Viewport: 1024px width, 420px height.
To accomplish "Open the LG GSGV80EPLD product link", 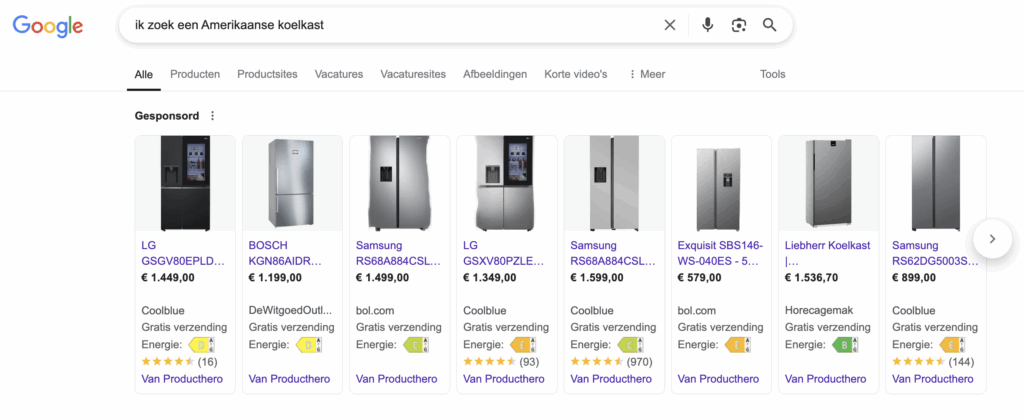I will click(184, 253).
